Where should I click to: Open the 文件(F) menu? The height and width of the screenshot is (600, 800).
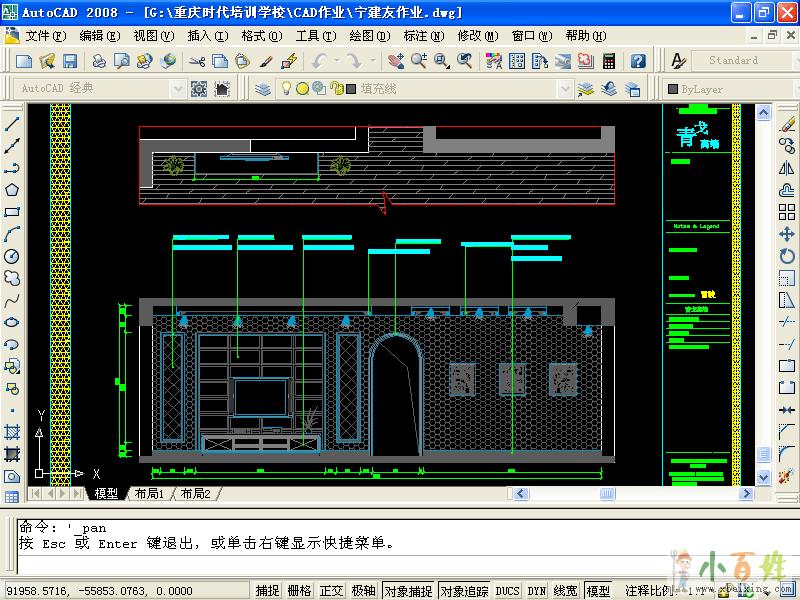click(x=46, y=35)
